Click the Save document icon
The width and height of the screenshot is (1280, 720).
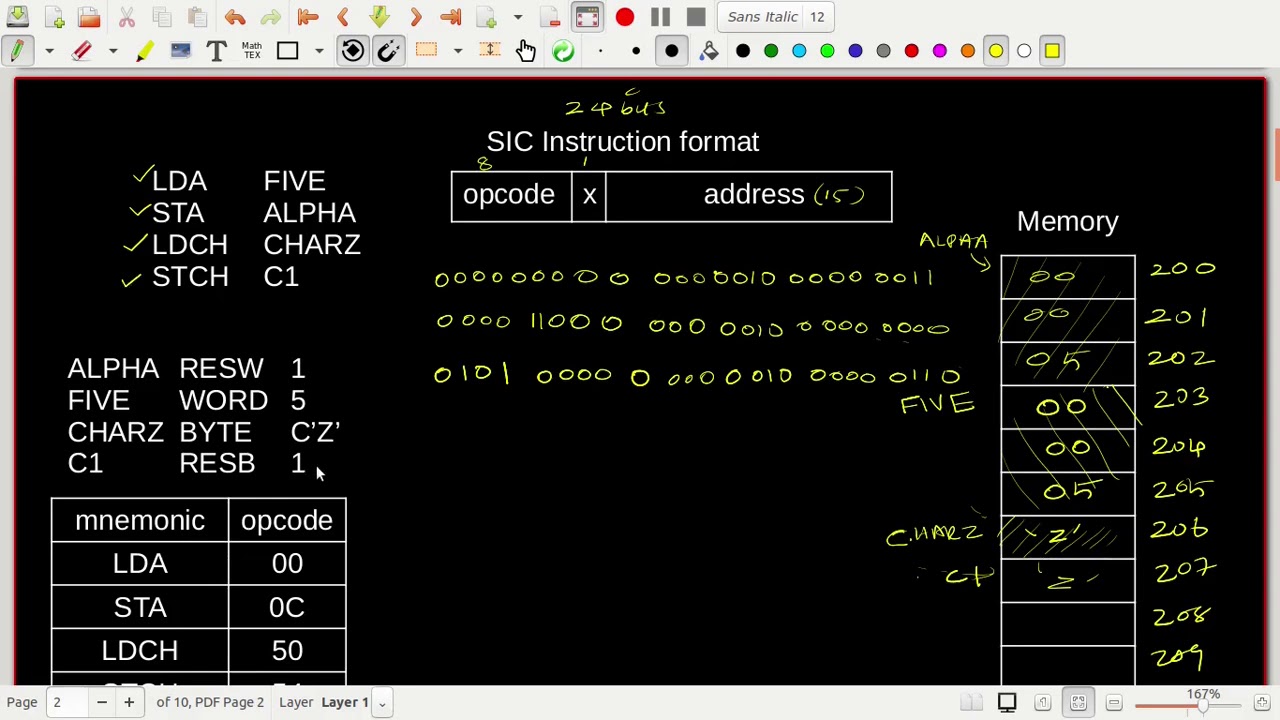tap(17, 17)
